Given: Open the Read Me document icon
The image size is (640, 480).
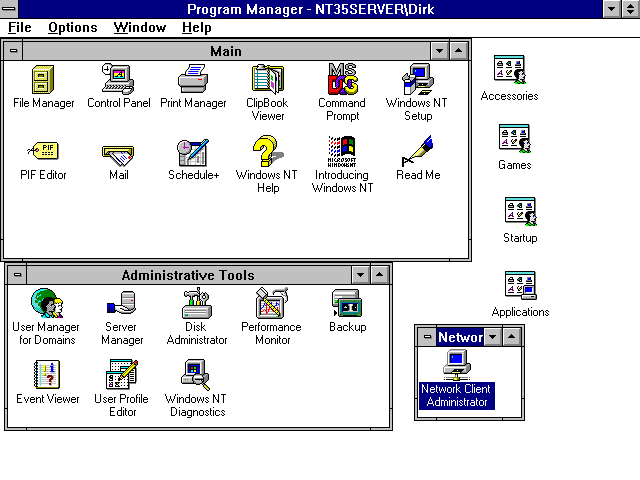Looking at the screenshot, I should coord(417,151).
